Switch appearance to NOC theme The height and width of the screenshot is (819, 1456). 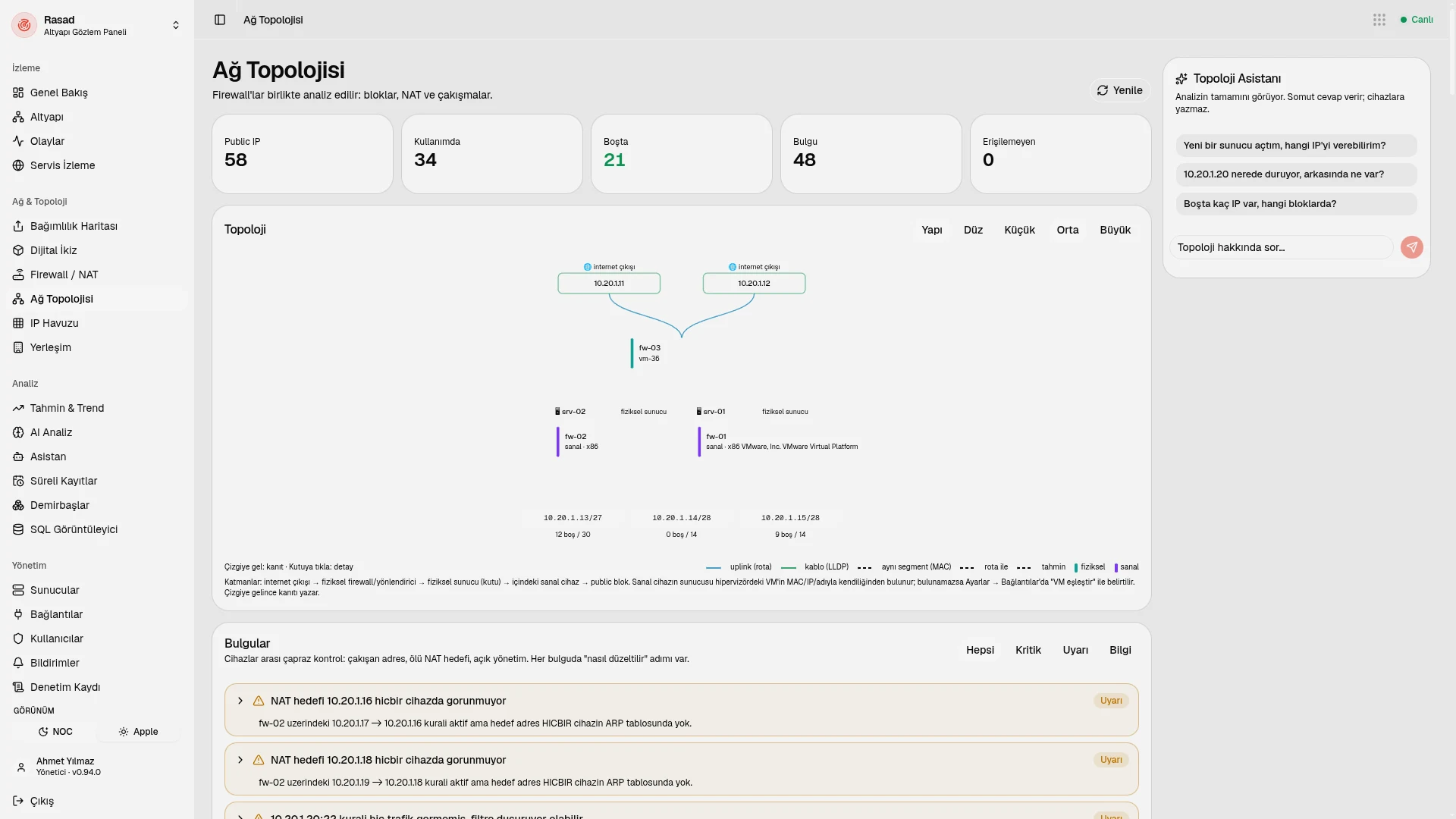click(x=55, y=732)
